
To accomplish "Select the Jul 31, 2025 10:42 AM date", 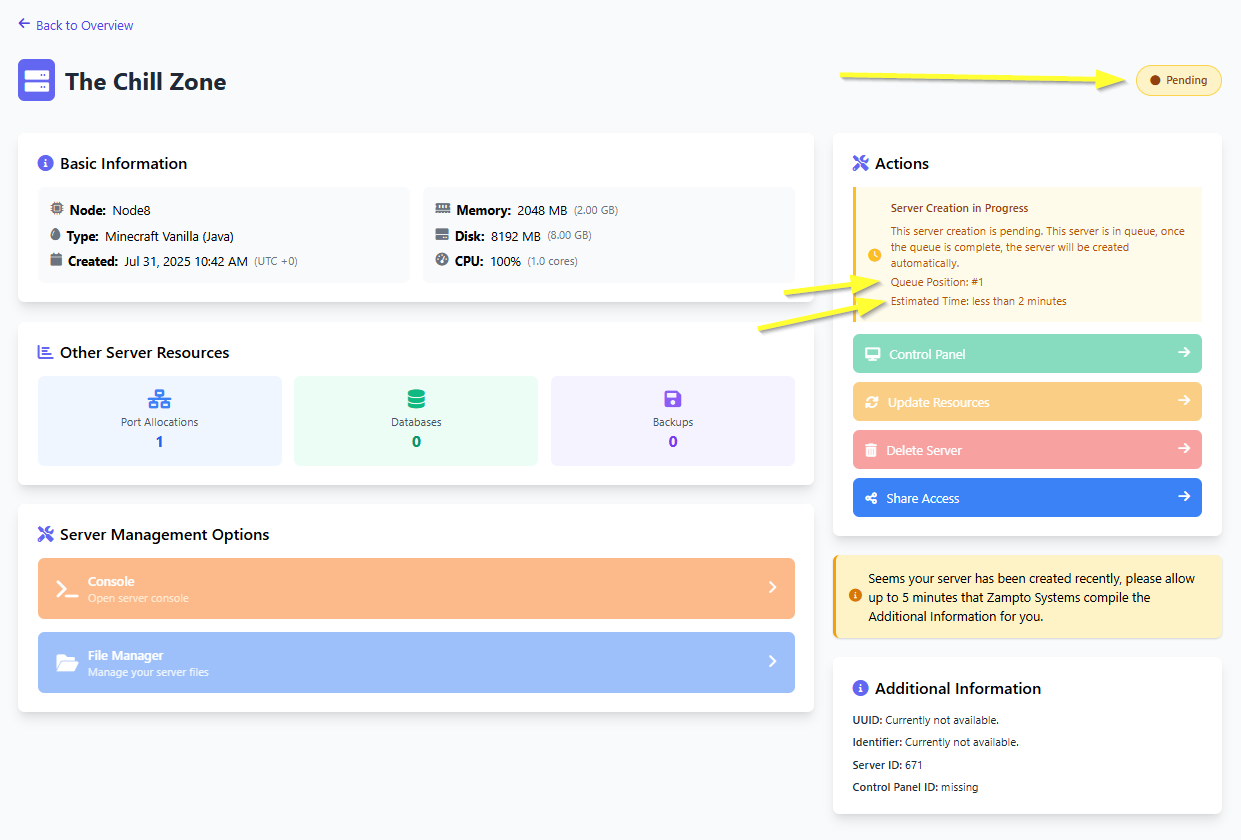I will (x=186, y=261).
